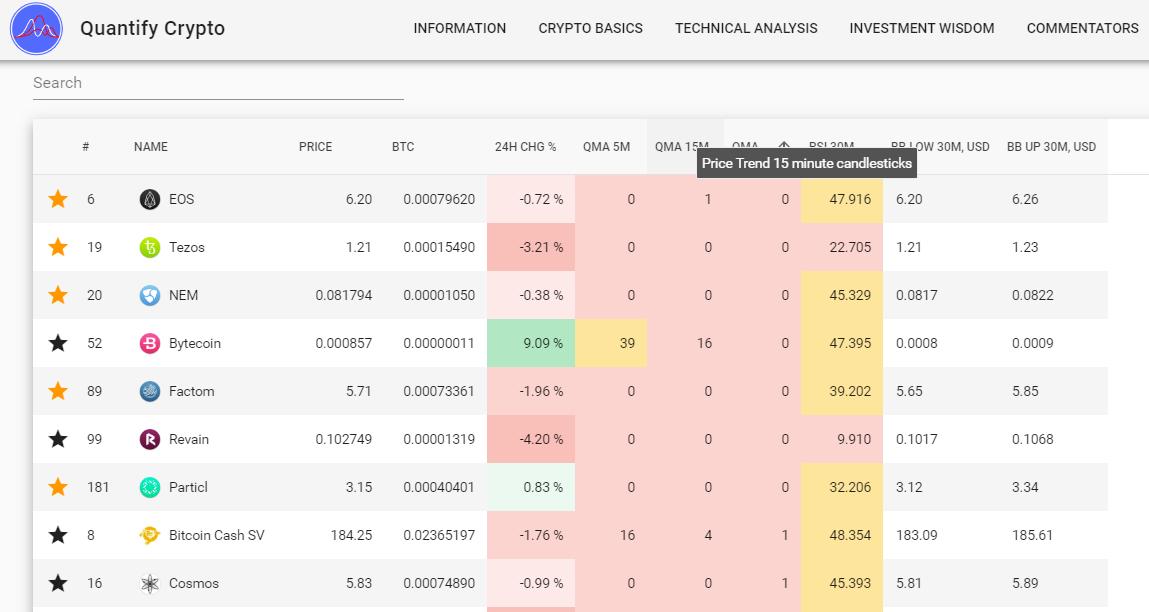Click the NEM coin icon
Viewport: 1149px width, 612px height.
click(x=149, y=295)
